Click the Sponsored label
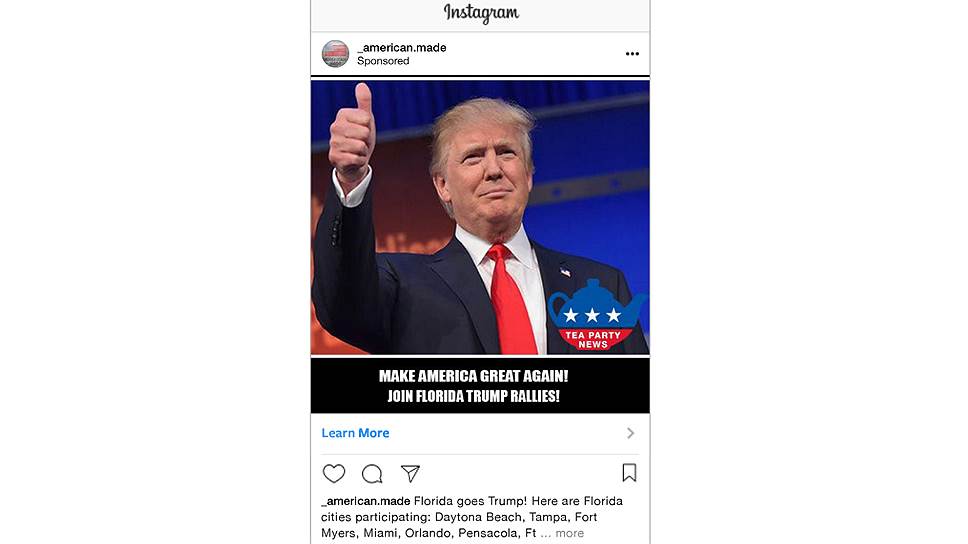 point(383,61)
